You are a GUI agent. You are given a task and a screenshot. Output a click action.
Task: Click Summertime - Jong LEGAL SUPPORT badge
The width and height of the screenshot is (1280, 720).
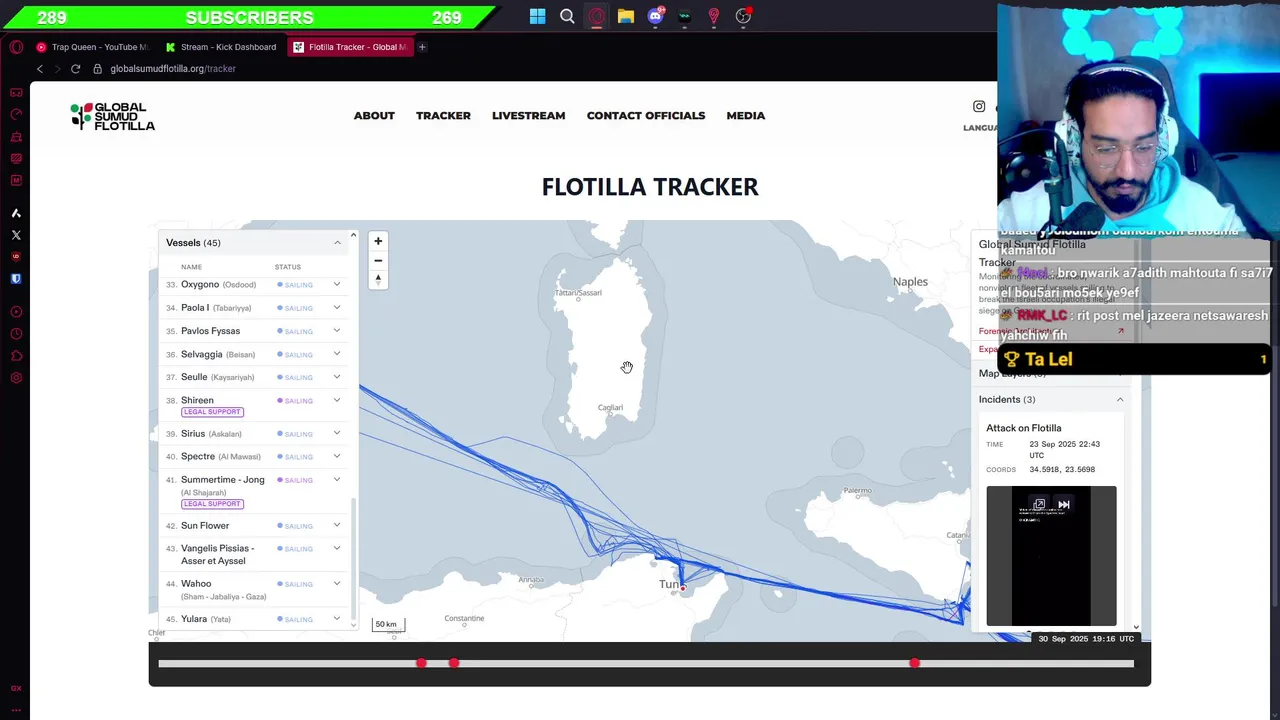point(212,504)
